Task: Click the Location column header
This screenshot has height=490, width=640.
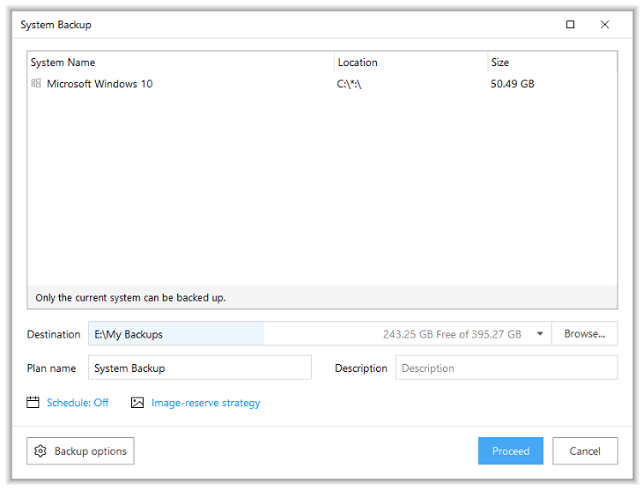Action: pos(411,62)
